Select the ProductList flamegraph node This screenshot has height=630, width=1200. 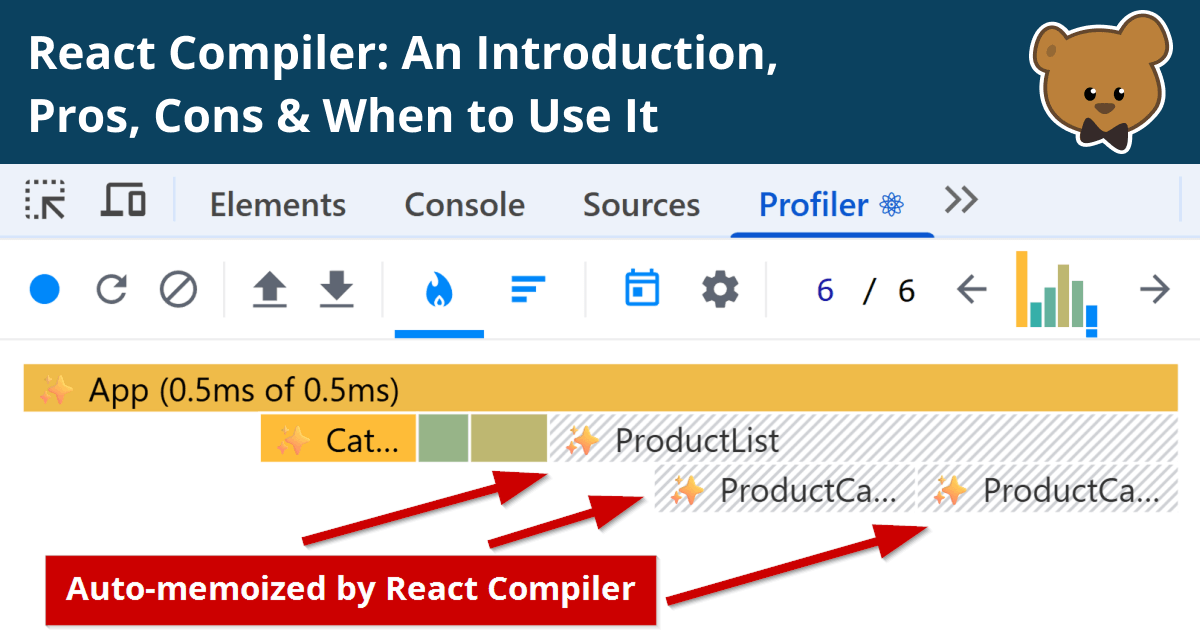(x=860, y=440)
